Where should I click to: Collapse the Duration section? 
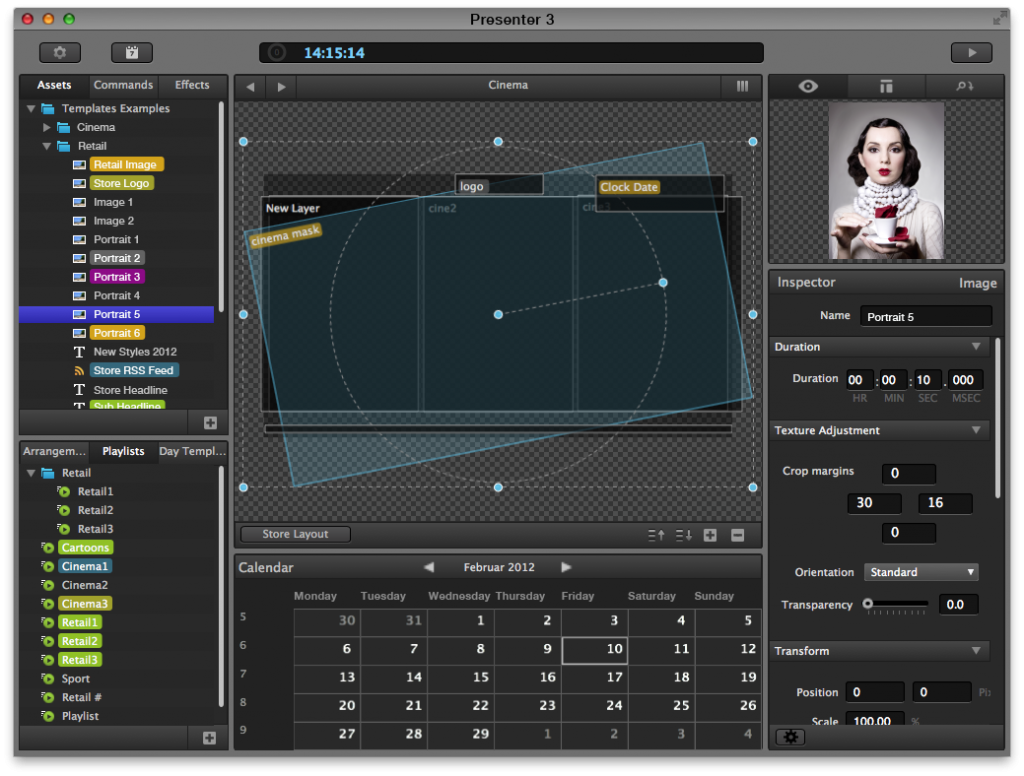[x=976, y=347]
